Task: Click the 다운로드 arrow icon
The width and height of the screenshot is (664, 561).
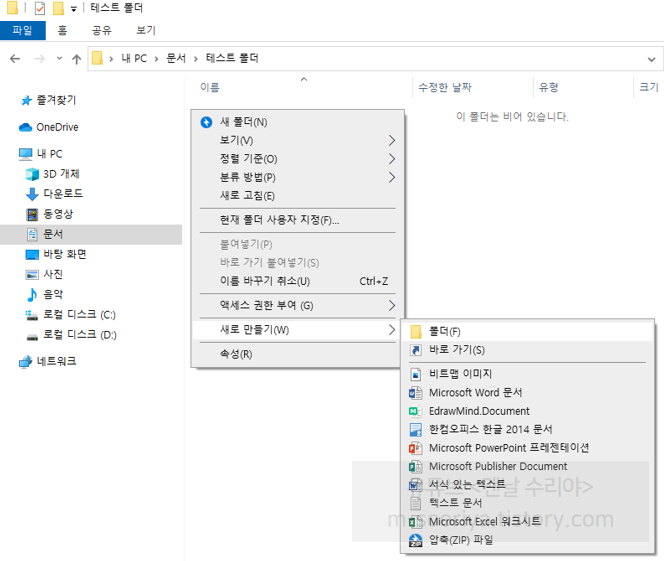Action: coord(32,194)
